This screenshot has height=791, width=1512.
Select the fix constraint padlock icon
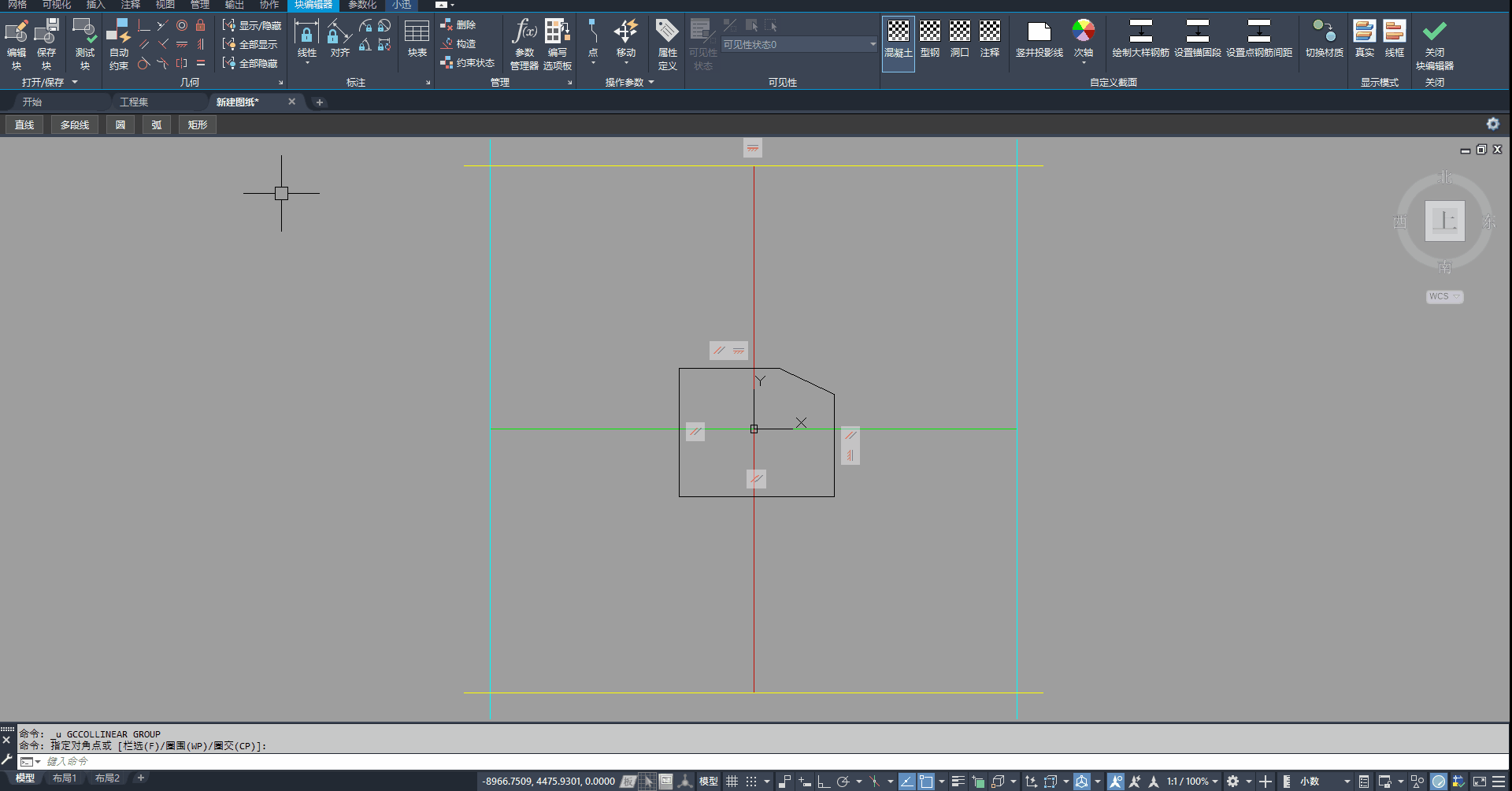tap(201, 25)
